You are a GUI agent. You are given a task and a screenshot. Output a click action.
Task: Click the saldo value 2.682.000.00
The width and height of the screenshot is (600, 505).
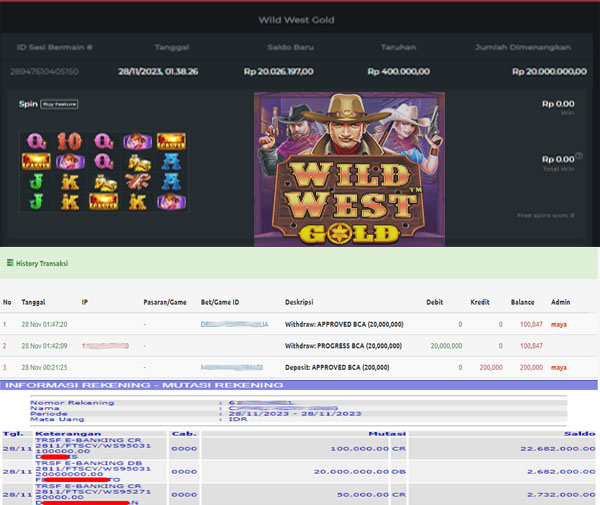click(x=561, y=472)
